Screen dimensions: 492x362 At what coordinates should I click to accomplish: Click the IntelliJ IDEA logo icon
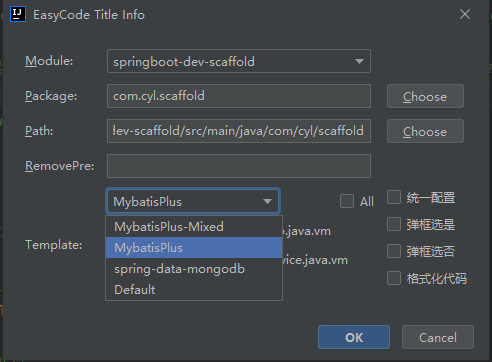[18, 14]
